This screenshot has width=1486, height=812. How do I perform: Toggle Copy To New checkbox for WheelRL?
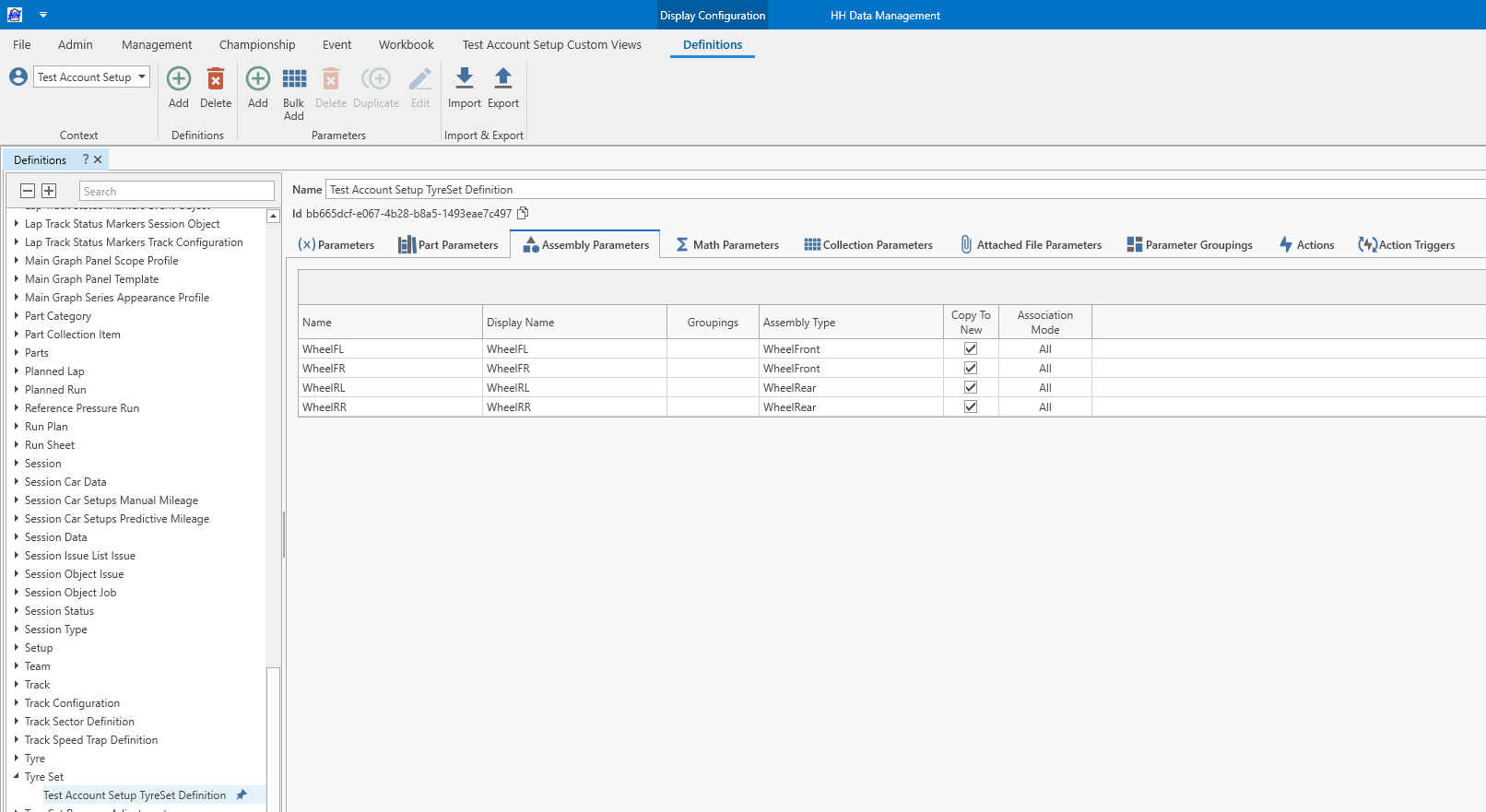pos(971,387)
